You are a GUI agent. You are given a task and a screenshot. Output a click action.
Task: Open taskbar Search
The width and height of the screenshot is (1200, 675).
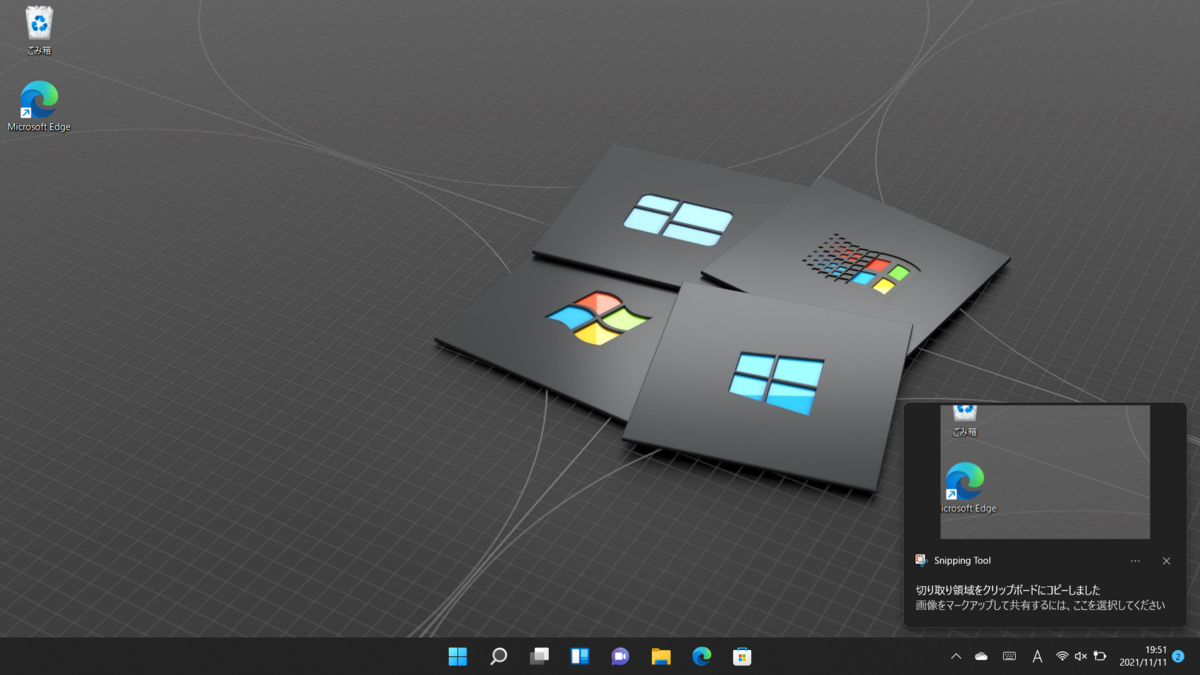pyautogui.click(x=498, y=656)
